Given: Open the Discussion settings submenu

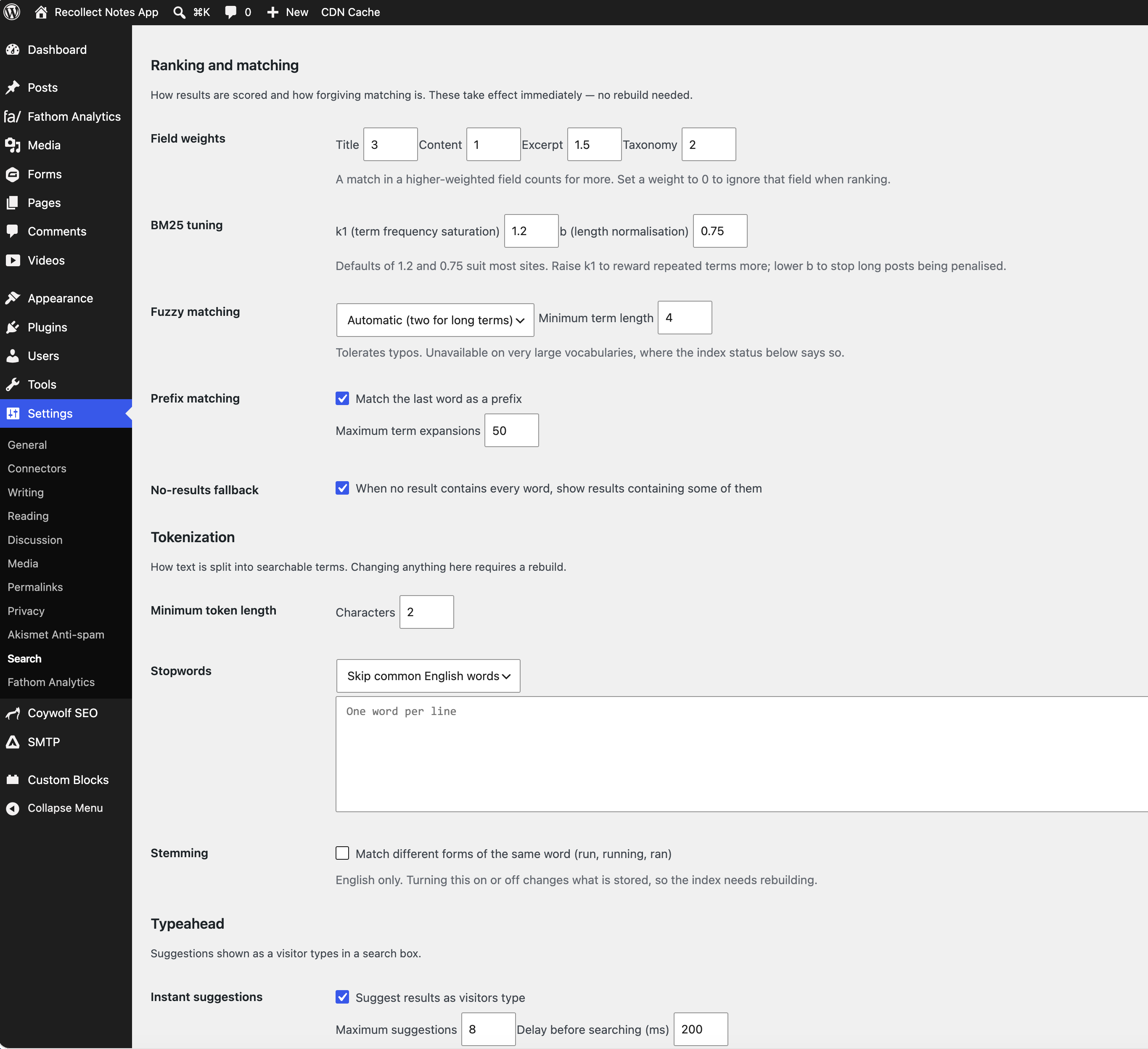Looking at the screenshot, I should point(35,540).
